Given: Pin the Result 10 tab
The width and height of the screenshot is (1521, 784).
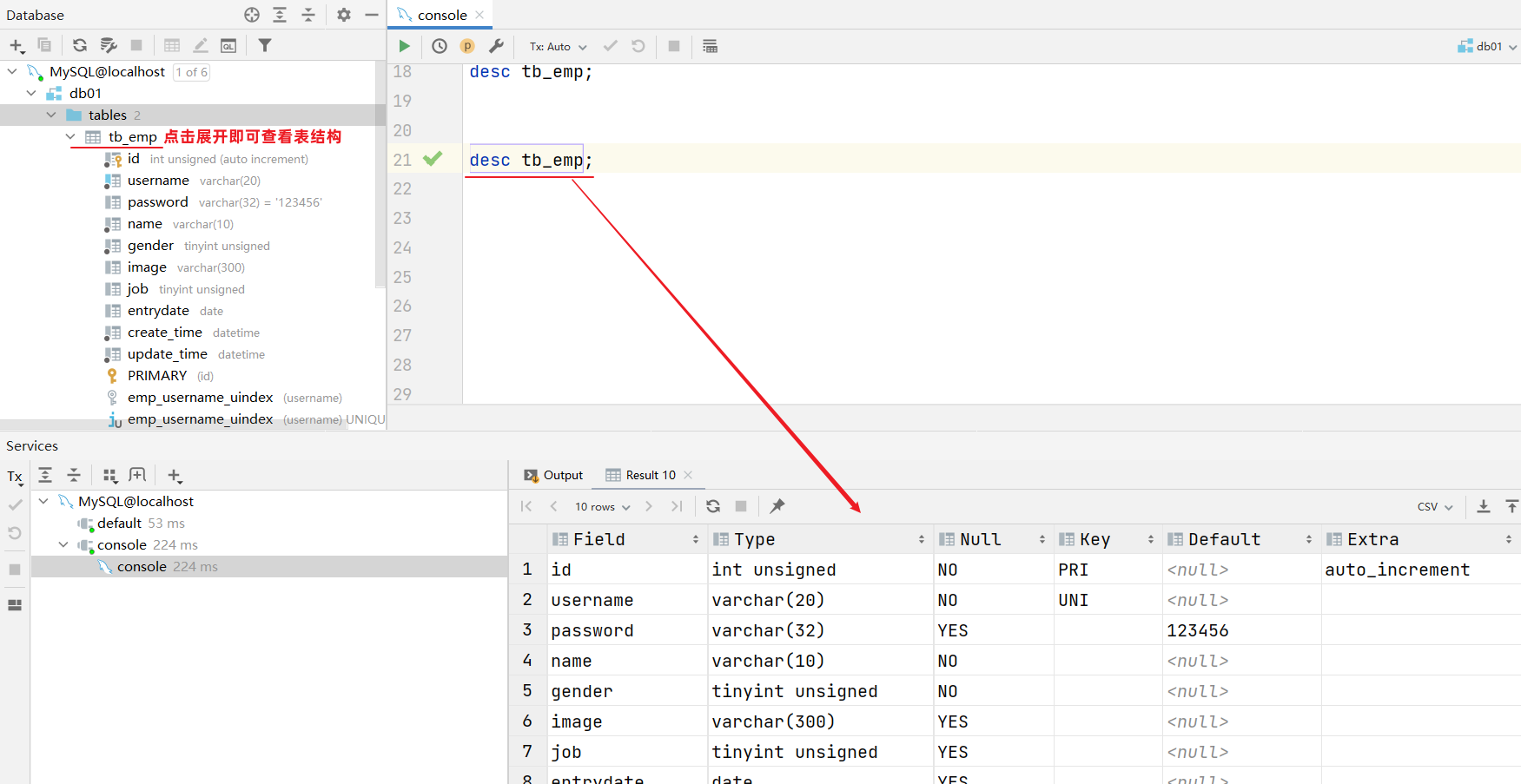Looking at the screenshot, I should (x=777, y=506).
